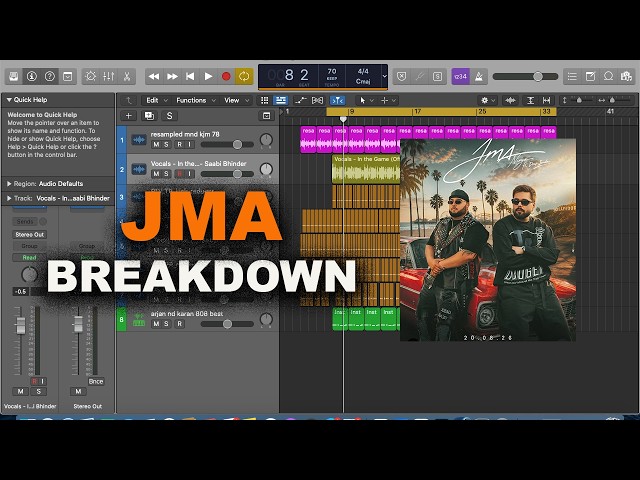Toggle Replace mode shield icon
The image size is (640, 480).
(x=402, y=76)
